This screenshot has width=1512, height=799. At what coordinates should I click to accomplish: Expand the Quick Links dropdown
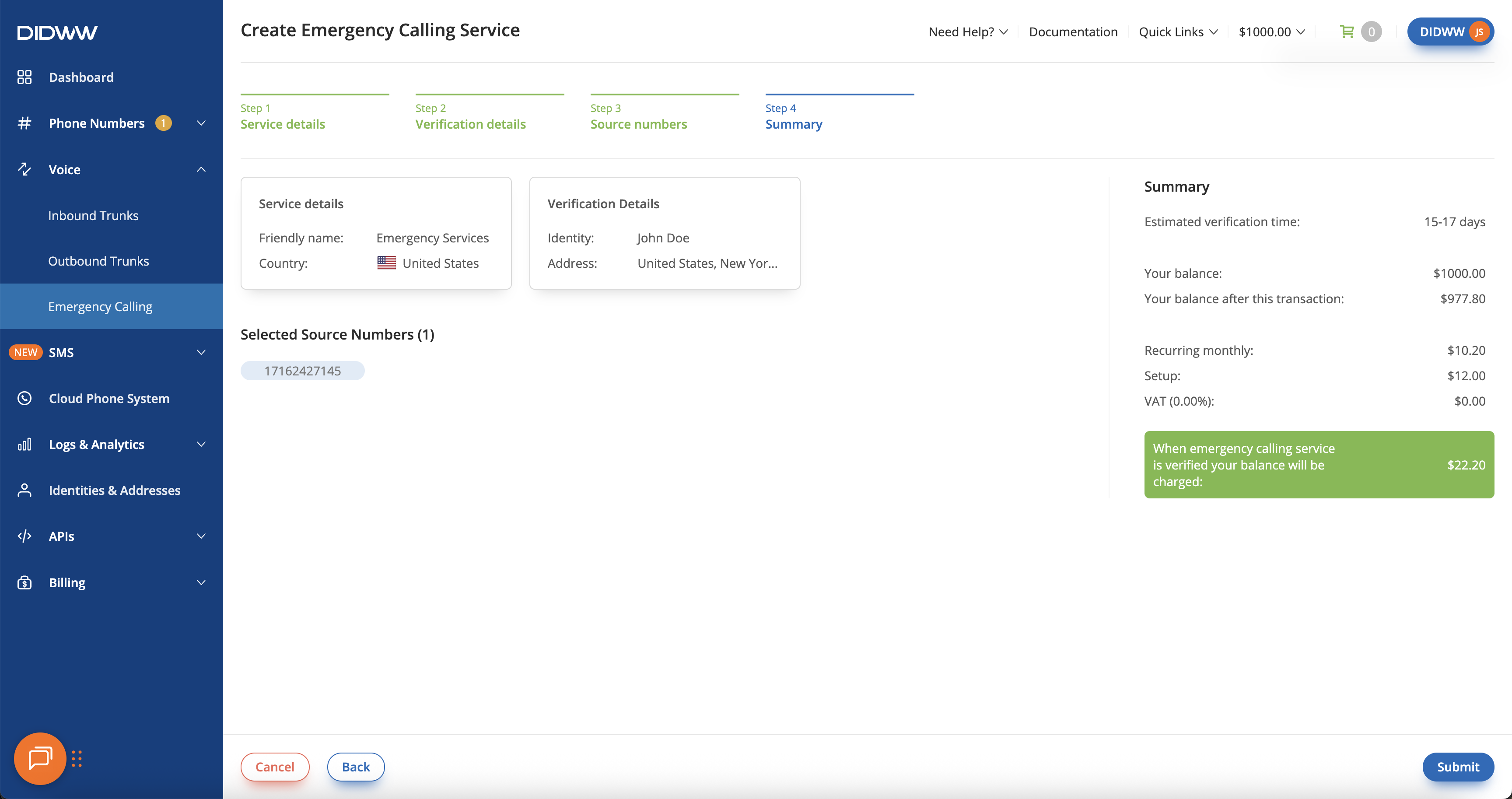1177,32
